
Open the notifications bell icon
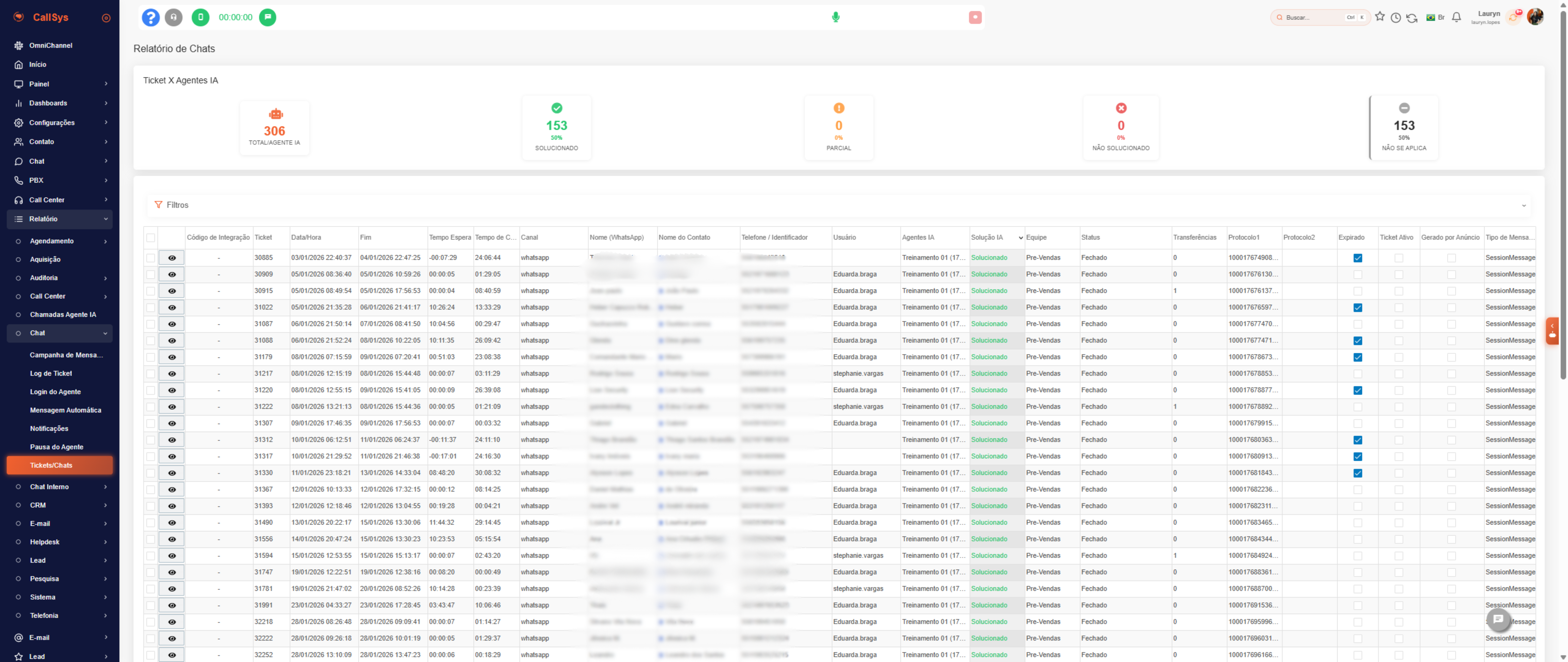tap(1457, 17)
